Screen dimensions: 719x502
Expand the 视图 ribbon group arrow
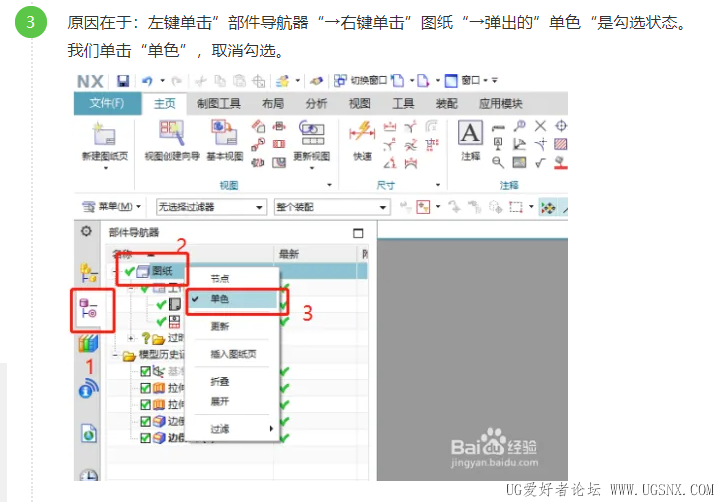[329, 185]
